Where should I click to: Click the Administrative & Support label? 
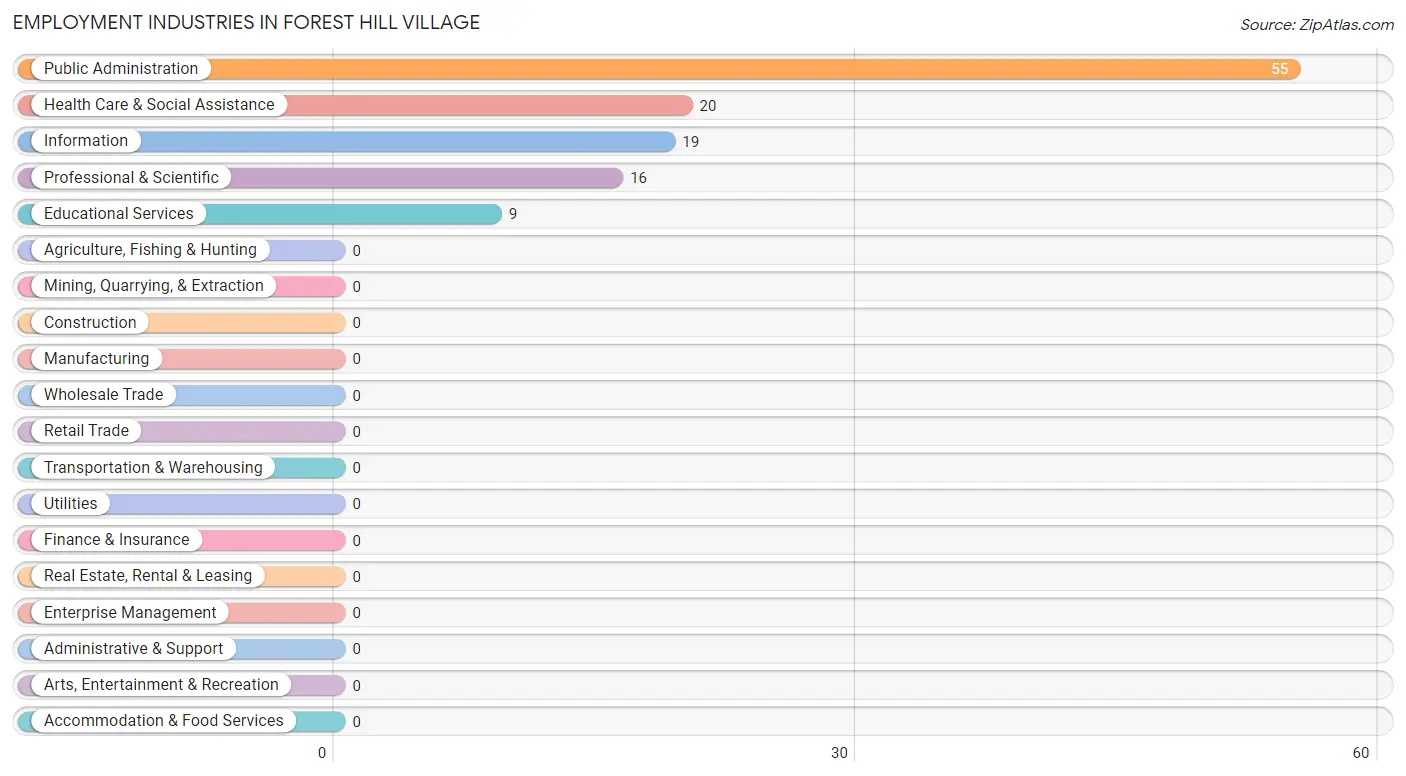pyautogui.click(x=133, y=649)
